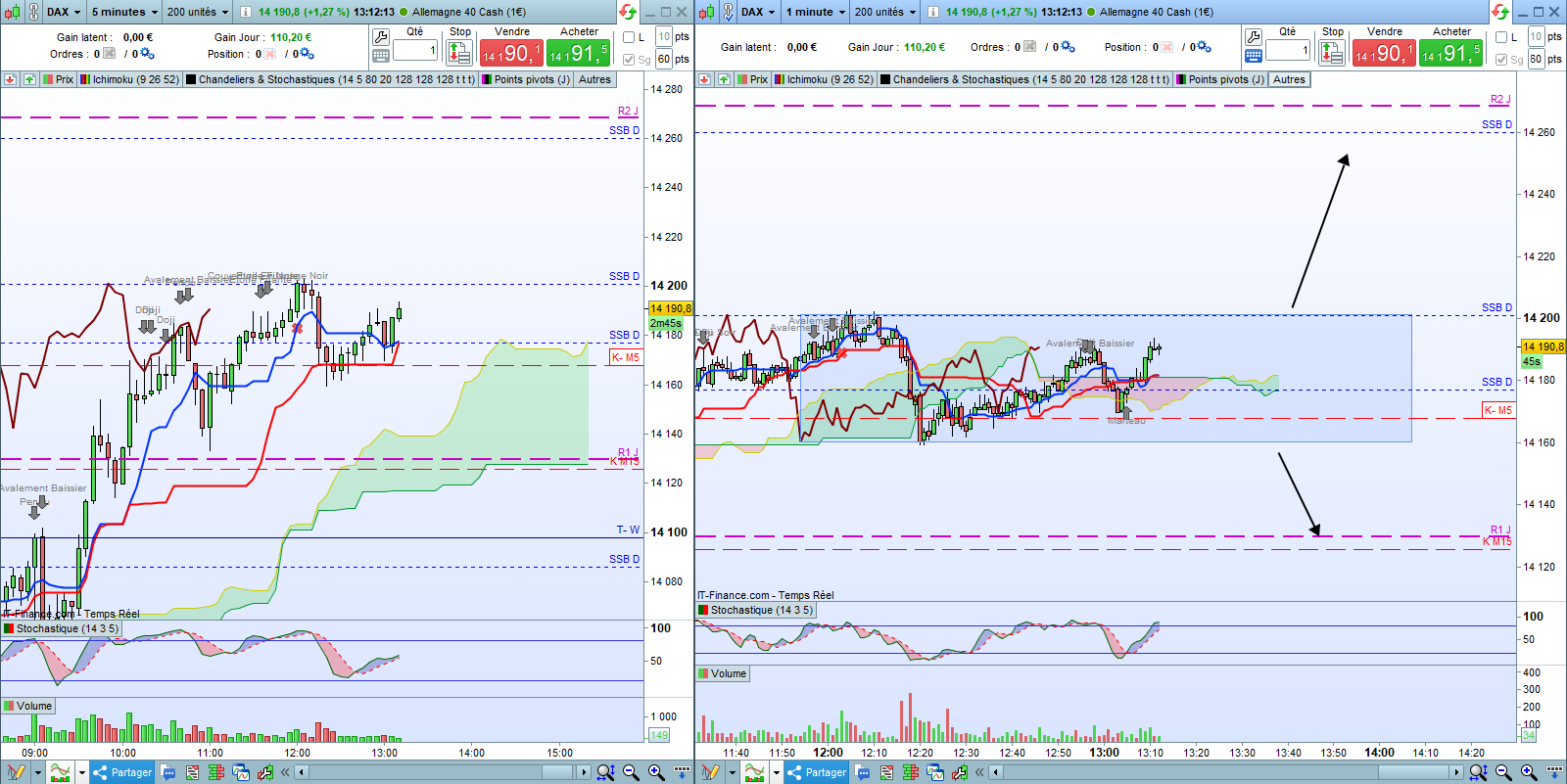Open the 1 minute timeframe dropdown
Viewport: 1567px width, 784px height.
815,12
